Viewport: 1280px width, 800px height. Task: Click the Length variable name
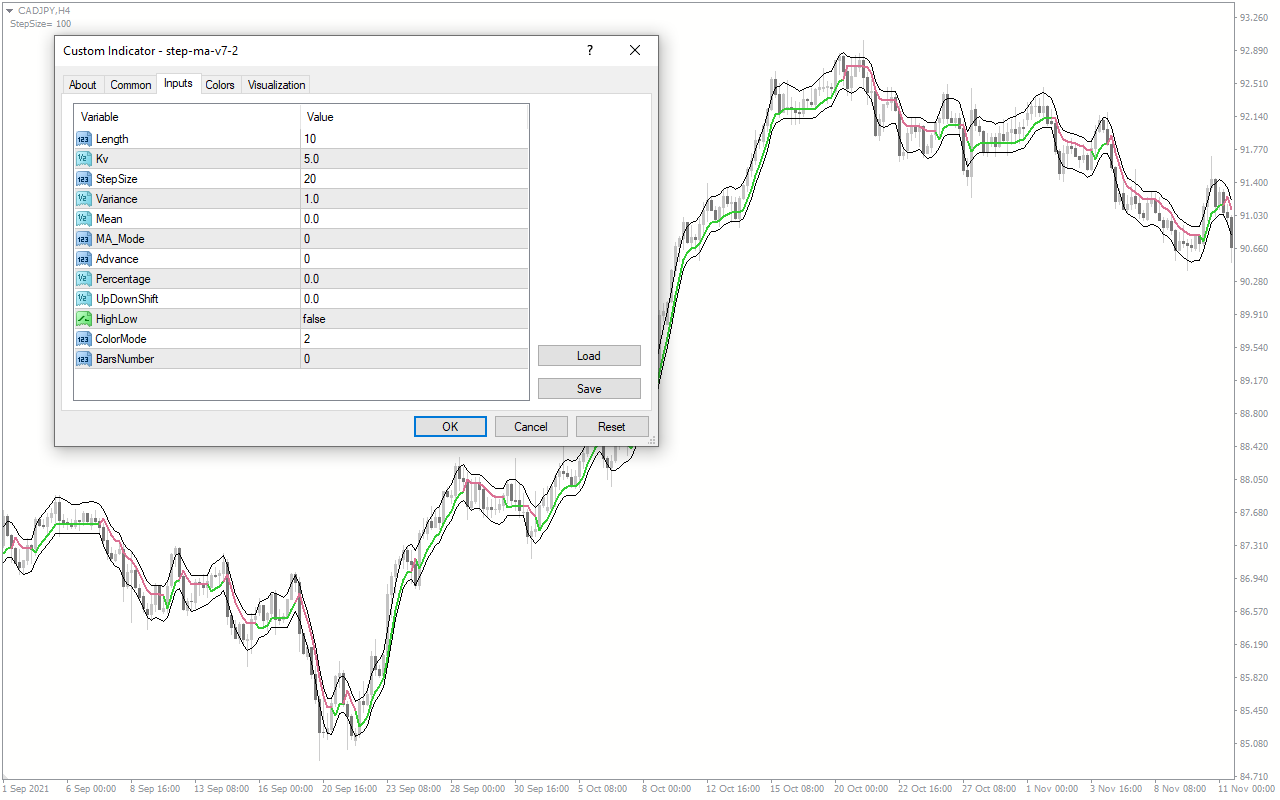(x=112, y=139)
